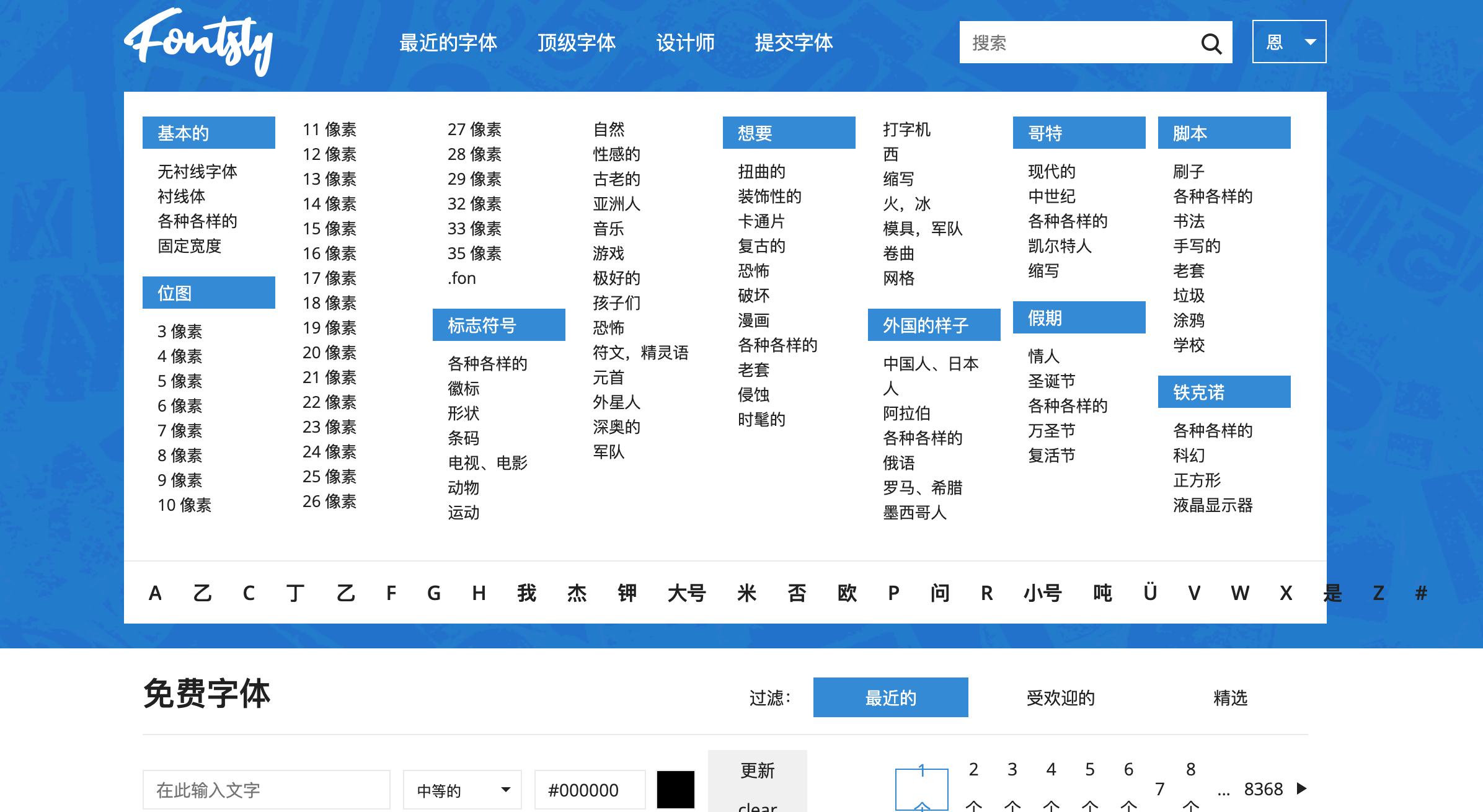Open the 位图 category header
This screenshot has width=1483, height=812.
[208, 293]
